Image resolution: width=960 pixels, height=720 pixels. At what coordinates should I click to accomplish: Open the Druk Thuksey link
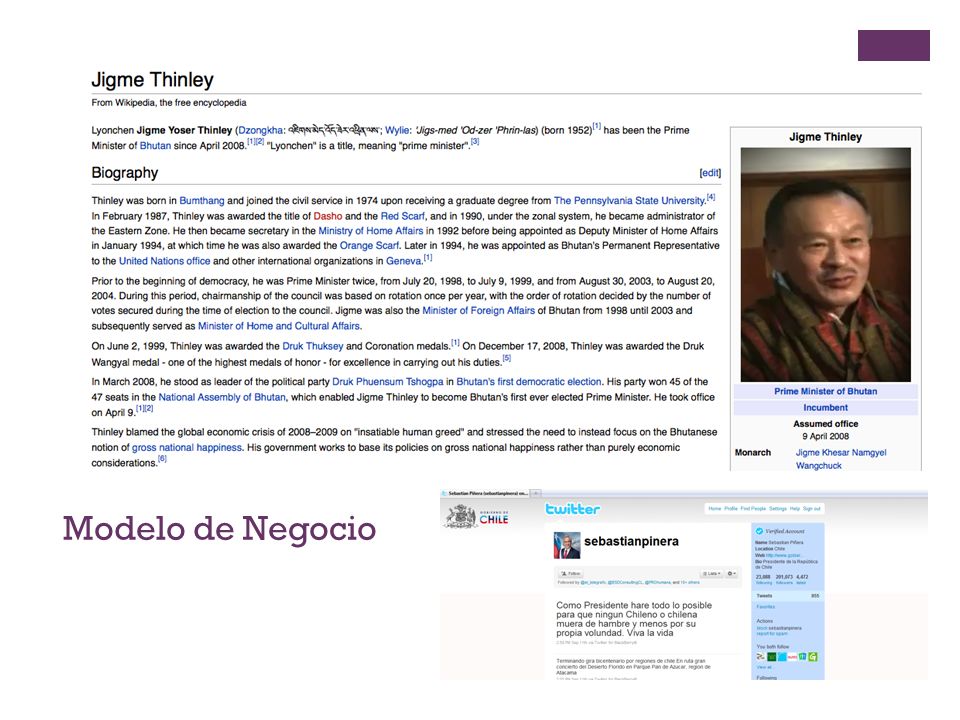(313, 347)
